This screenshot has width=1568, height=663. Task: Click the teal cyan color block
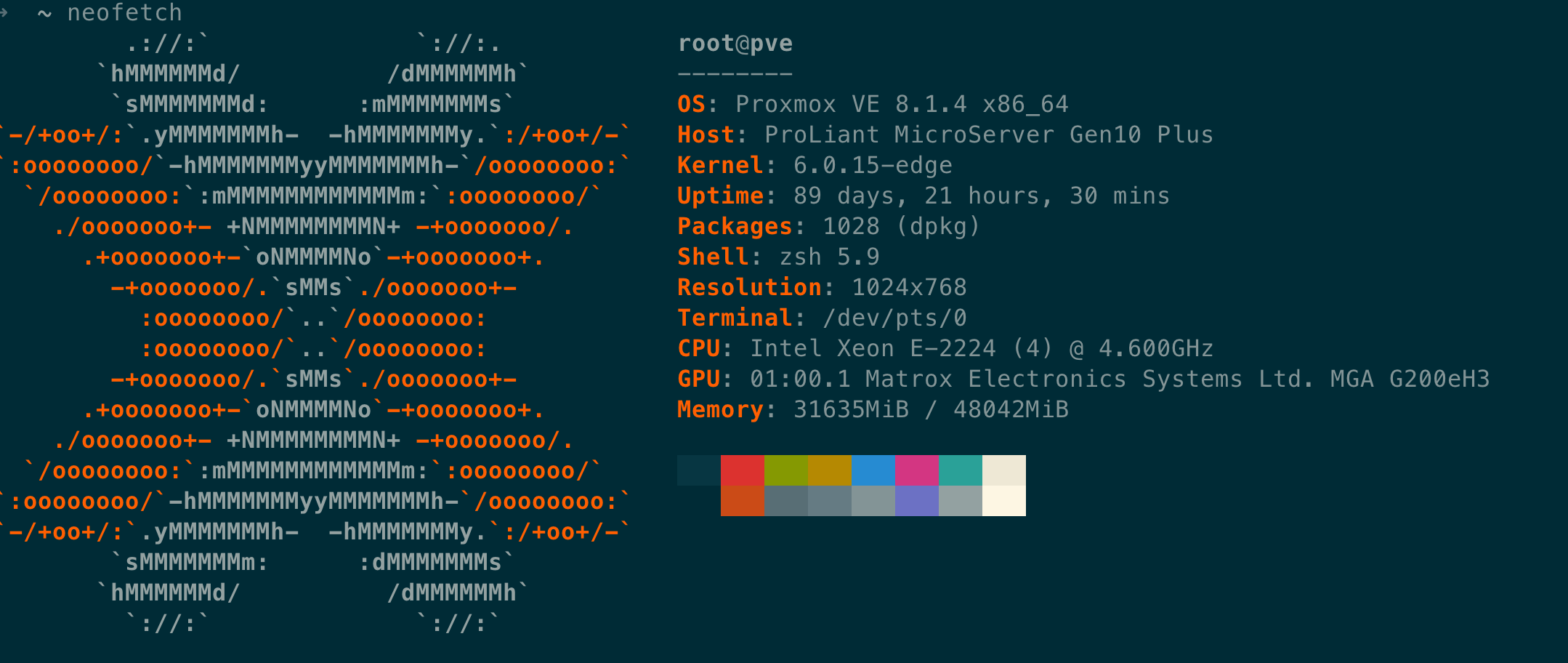pos(960,470)
